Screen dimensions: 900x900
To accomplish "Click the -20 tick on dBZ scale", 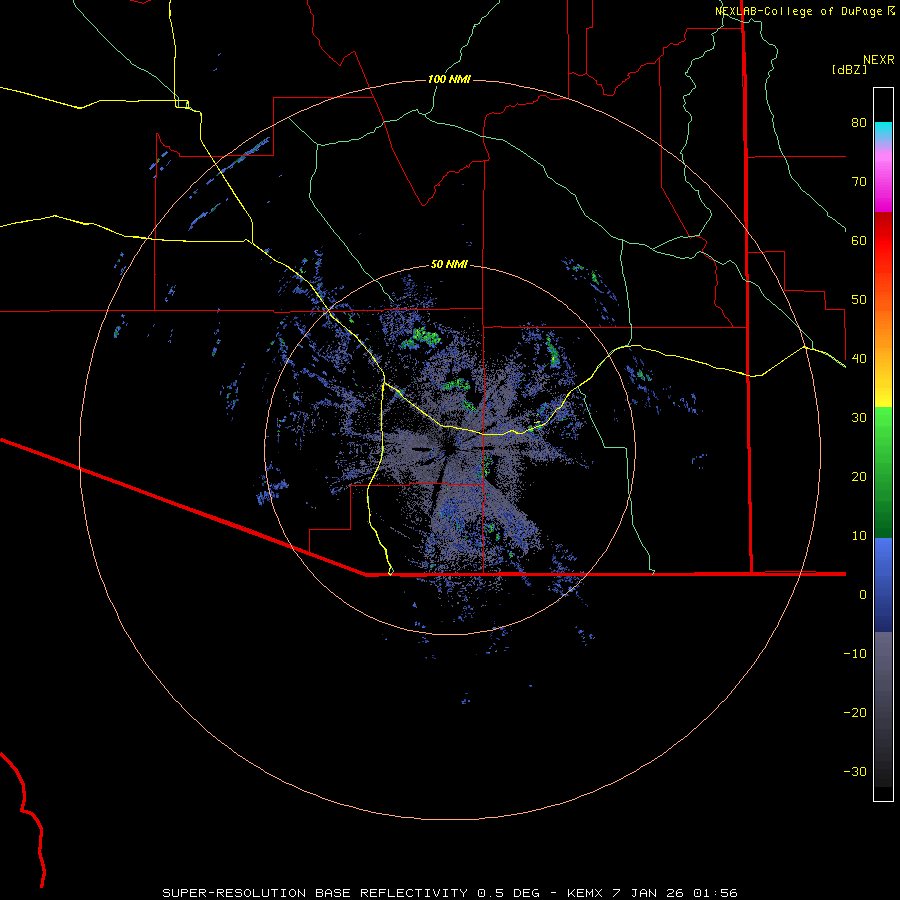I will click(855, 713).
